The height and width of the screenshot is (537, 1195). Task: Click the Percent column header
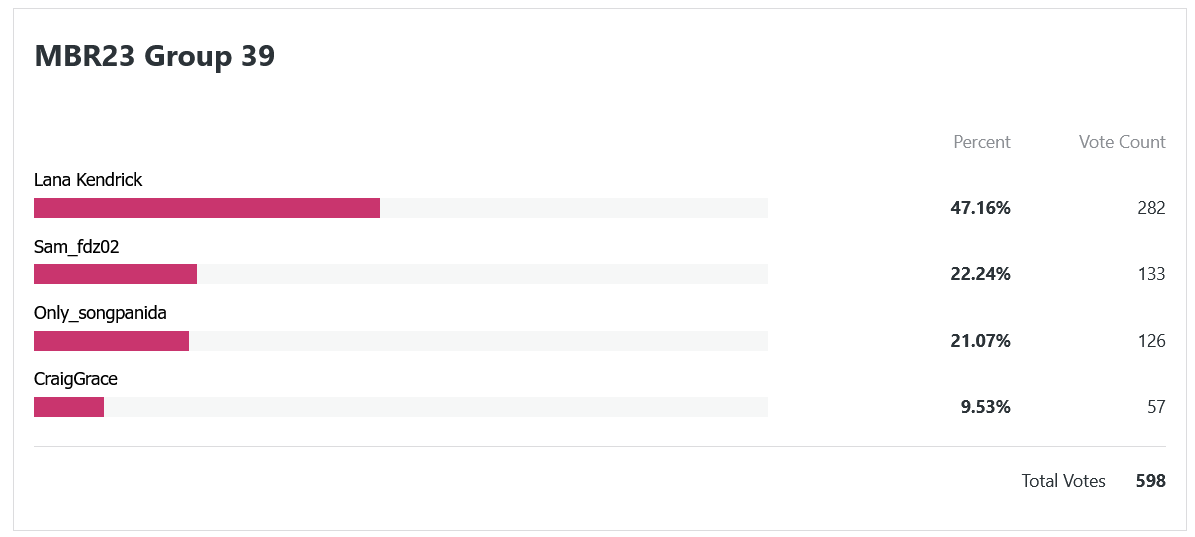pyautogui.click(x=982, y=142)
